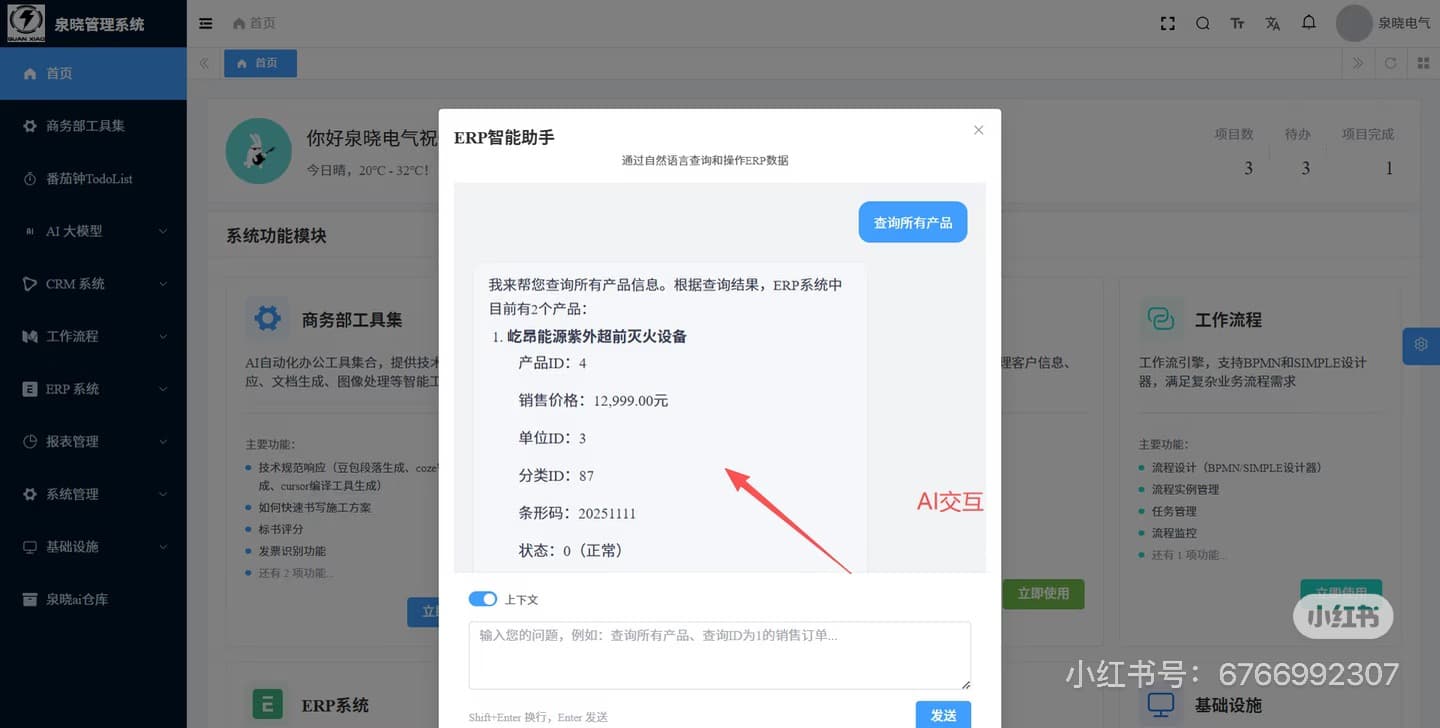
Task: Click the tabs scroll-left double chevron
Action: (204, 63)
